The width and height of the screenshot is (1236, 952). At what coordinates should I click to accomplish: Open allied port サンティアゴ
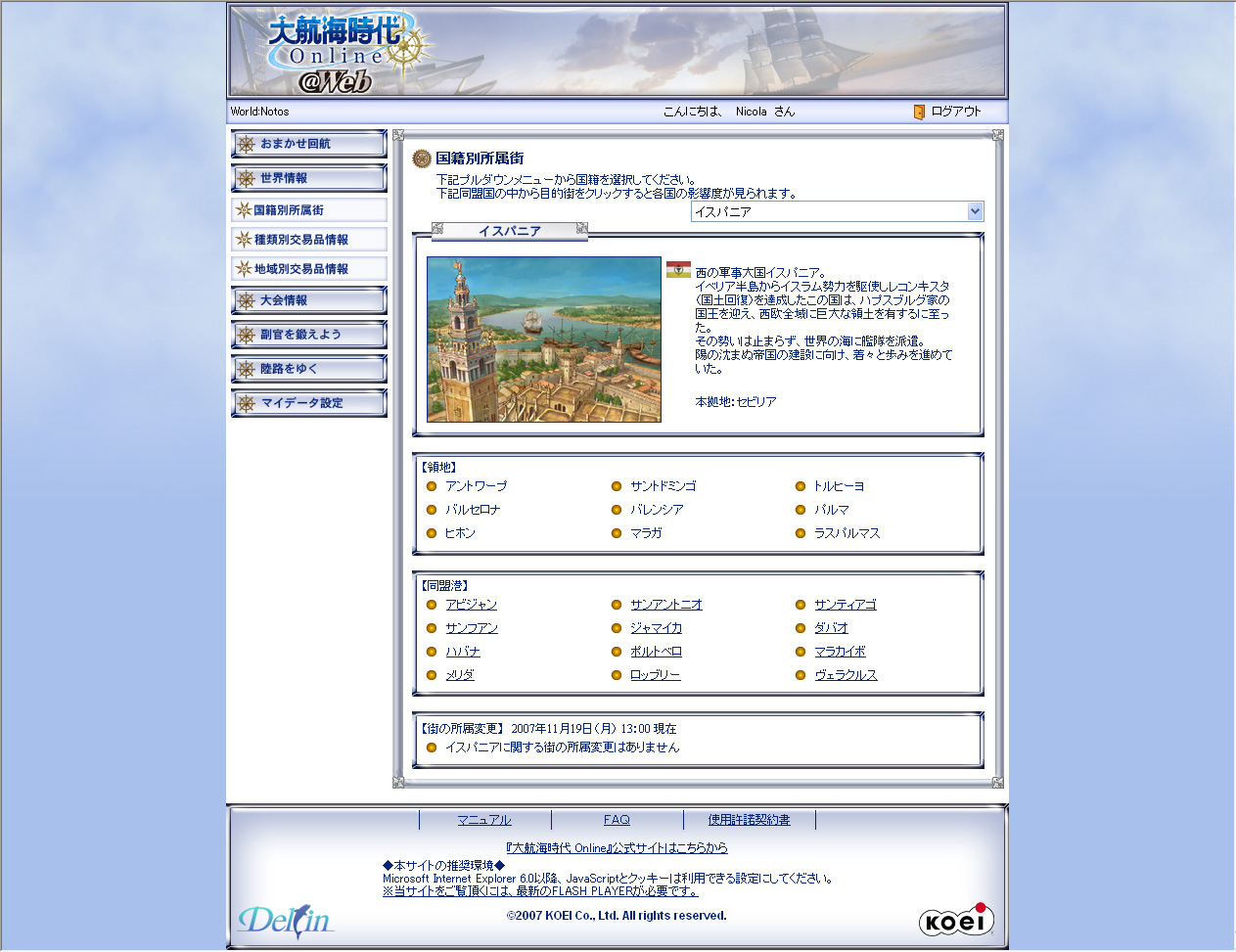click(x=846, y=605)
